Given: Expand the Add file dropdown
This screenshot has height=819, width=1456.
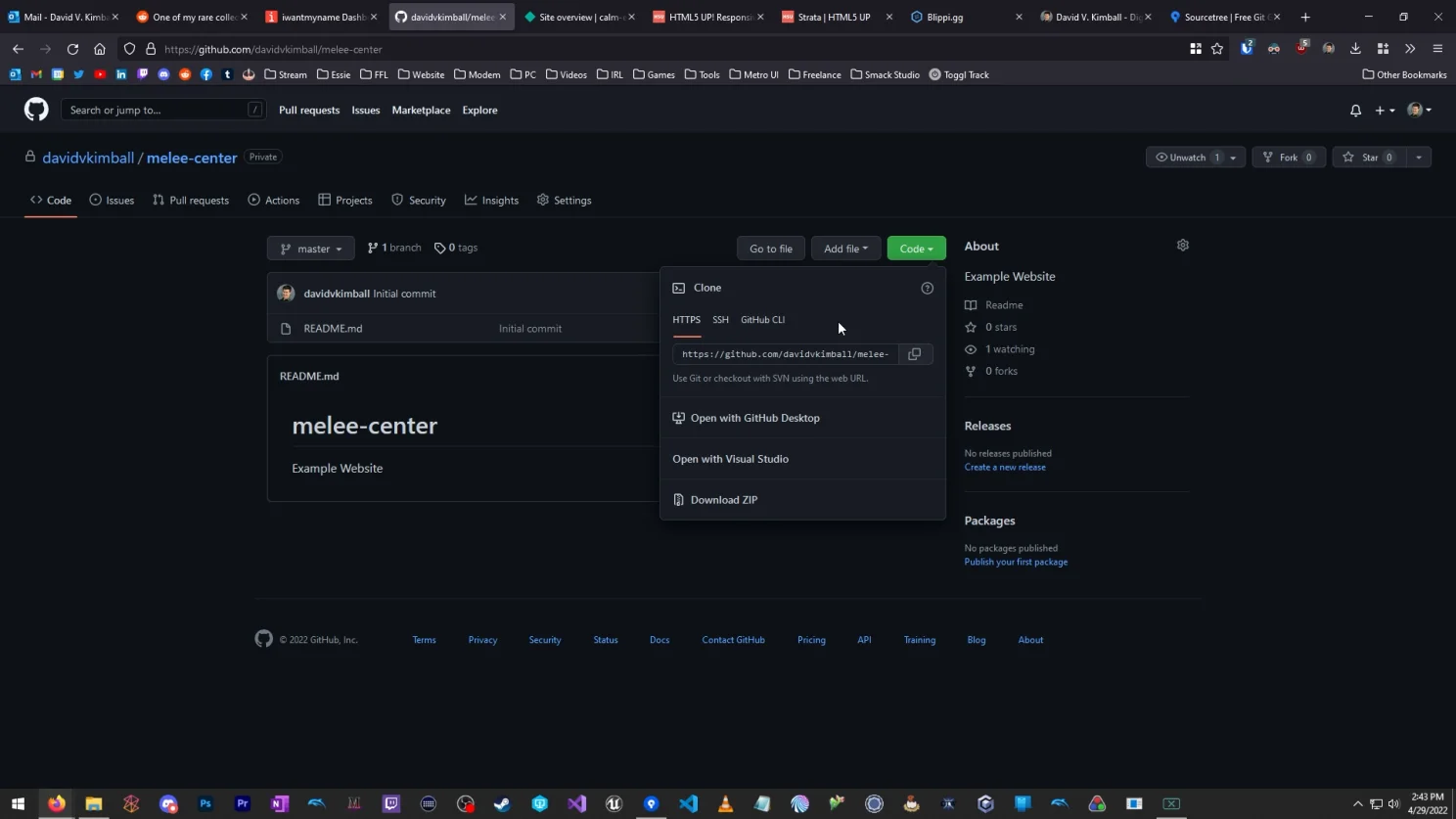Looking at the screenshot, I should point(844,248).
